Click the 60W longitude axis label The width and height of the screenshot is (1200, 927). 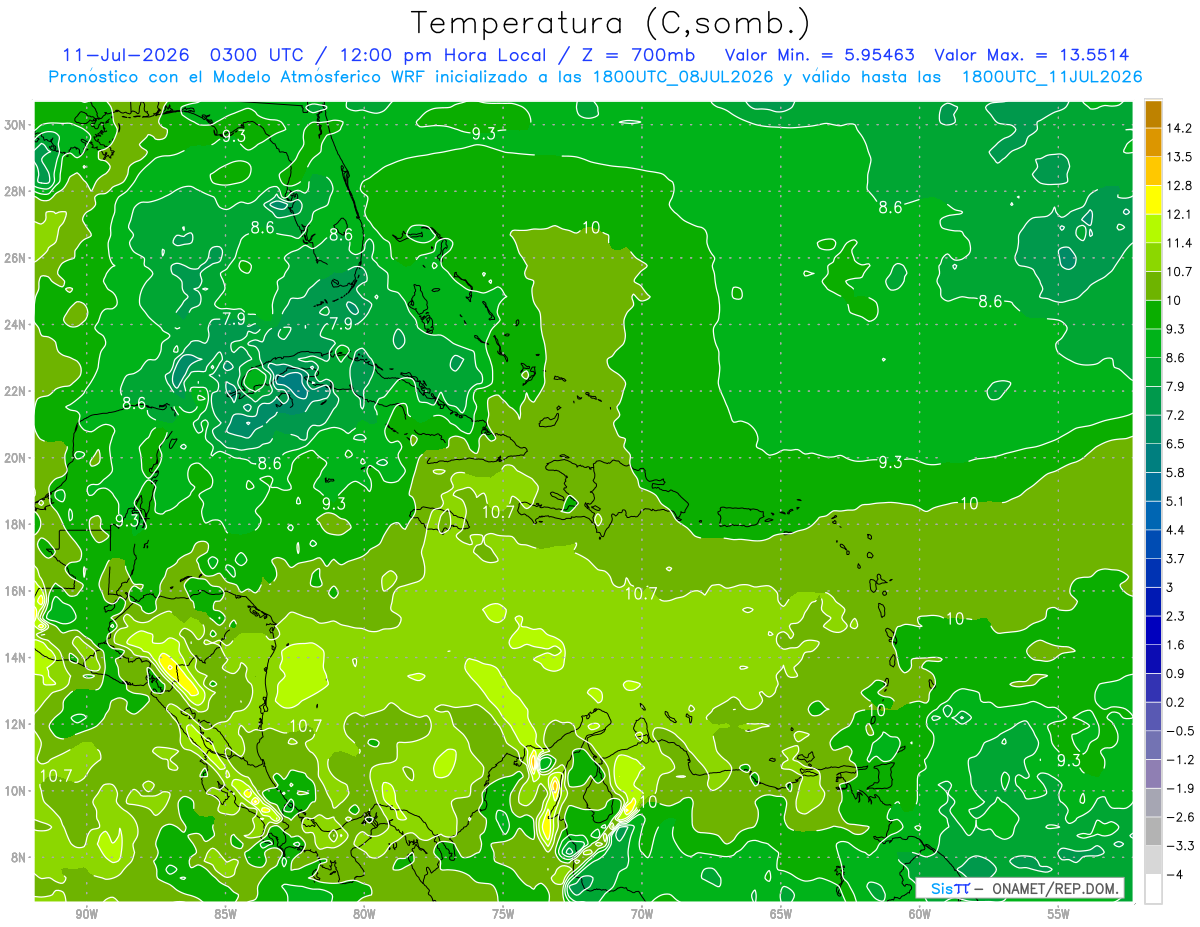point(920,914)
